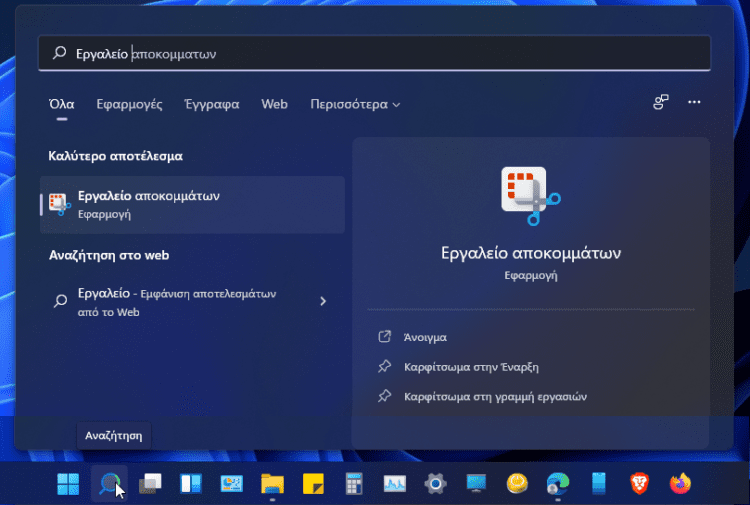Click the Search taskbar icon

(x=110, y=484)
